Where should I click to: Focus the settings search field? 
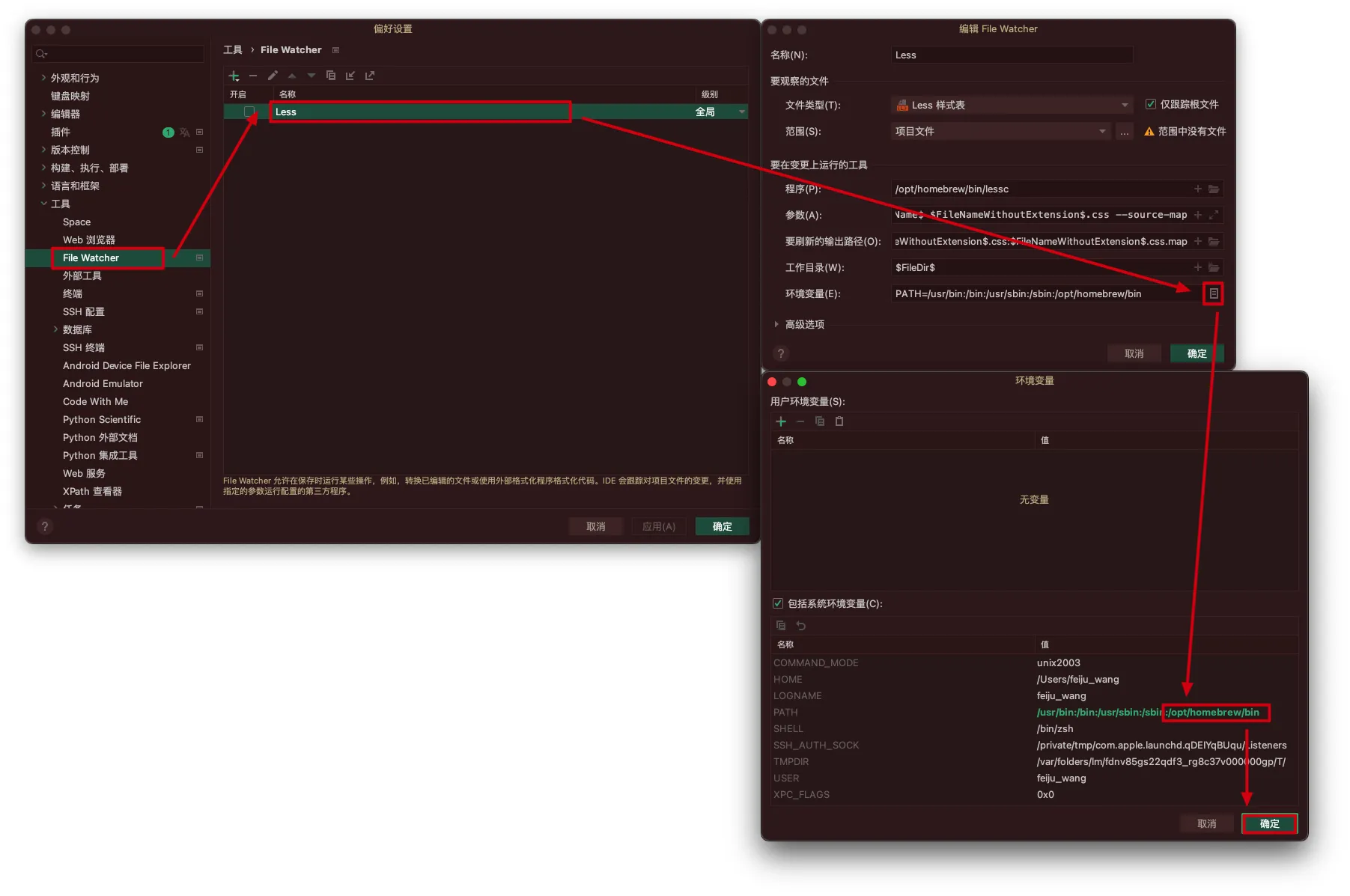pos(118,54)
